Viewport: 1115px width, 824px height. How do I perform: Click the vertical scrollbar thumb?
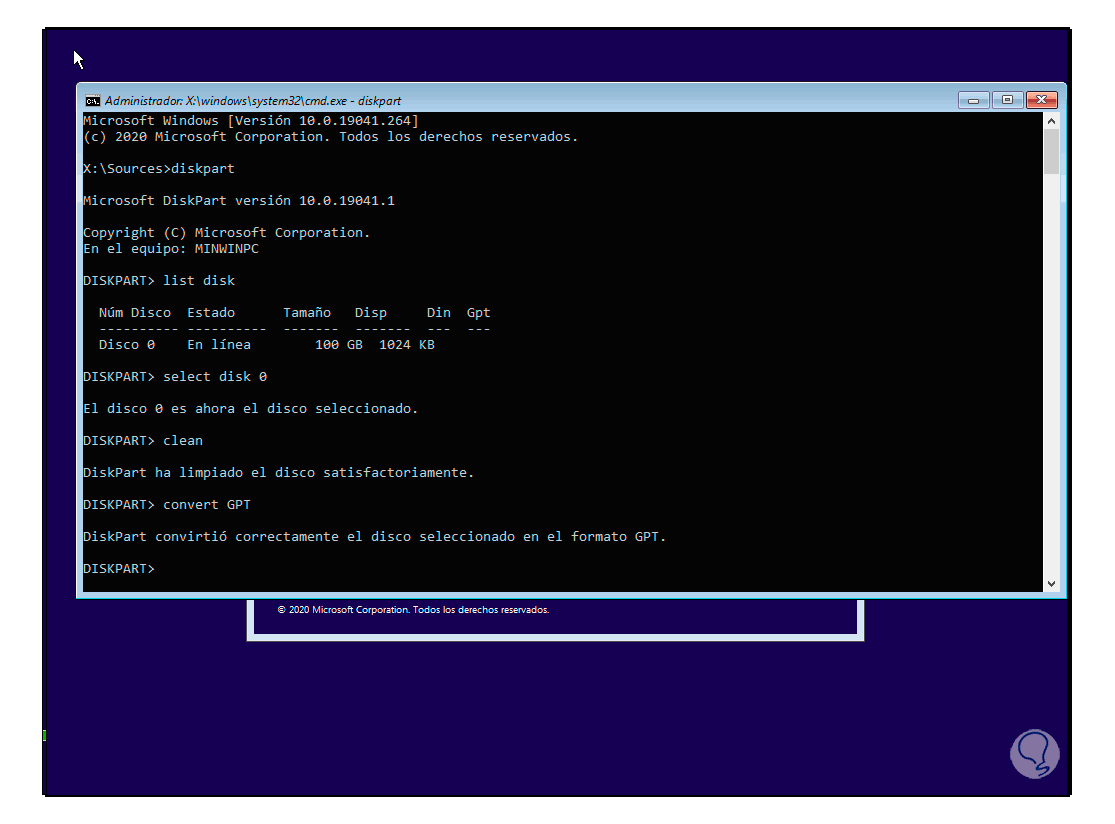pyautogui.click(x=1052, y=150)
